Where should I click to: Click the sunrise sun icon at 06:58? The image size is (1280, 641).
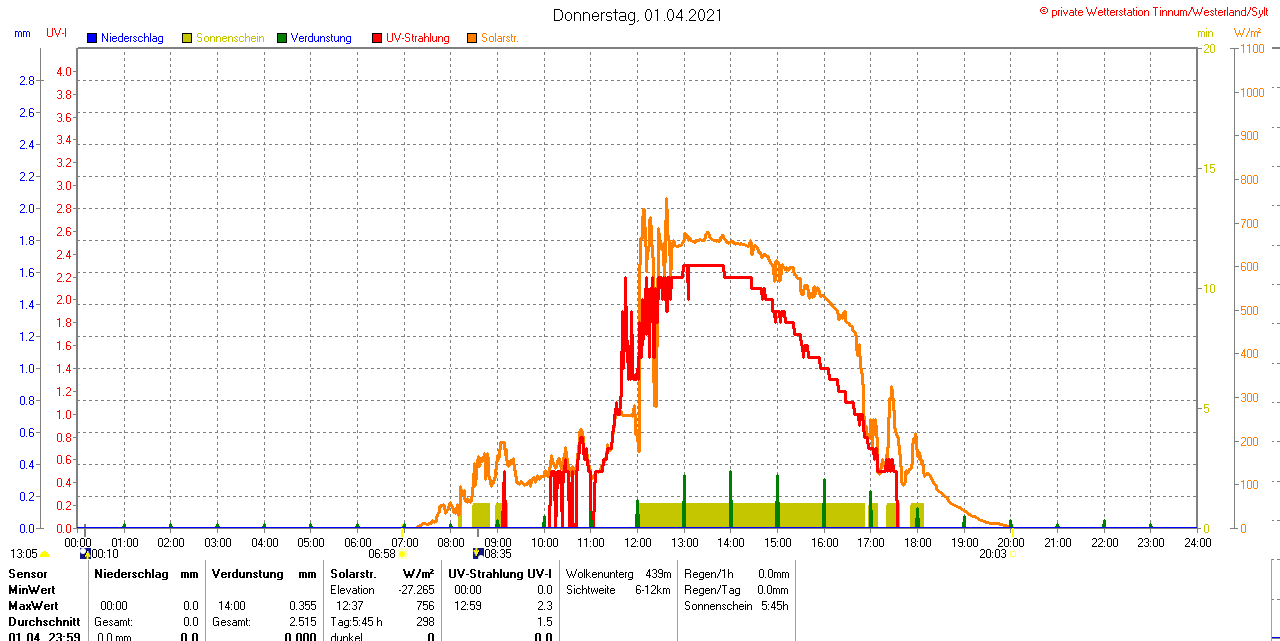pos(402,553)
